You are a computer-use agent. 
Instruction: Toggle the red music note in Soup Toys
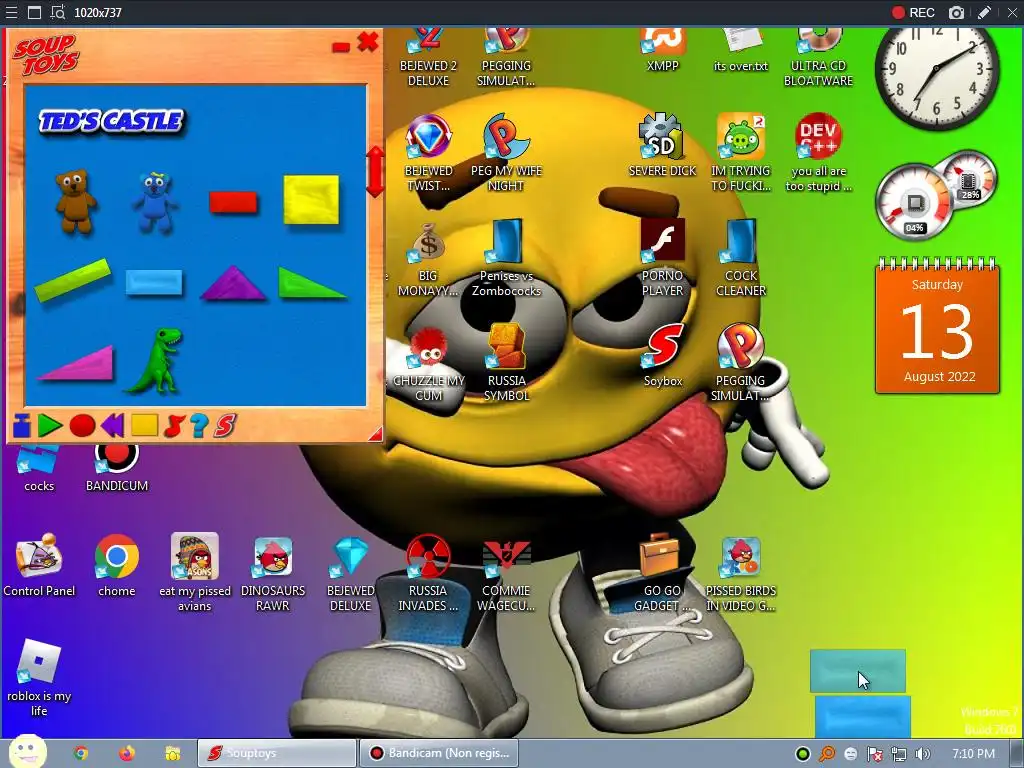click(x=174, y=426)
